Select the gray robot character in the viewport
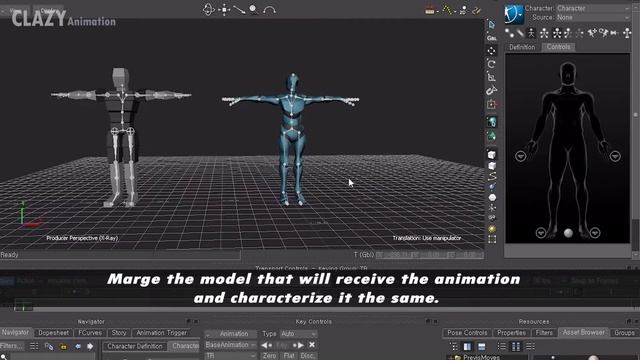 point(121,137)
